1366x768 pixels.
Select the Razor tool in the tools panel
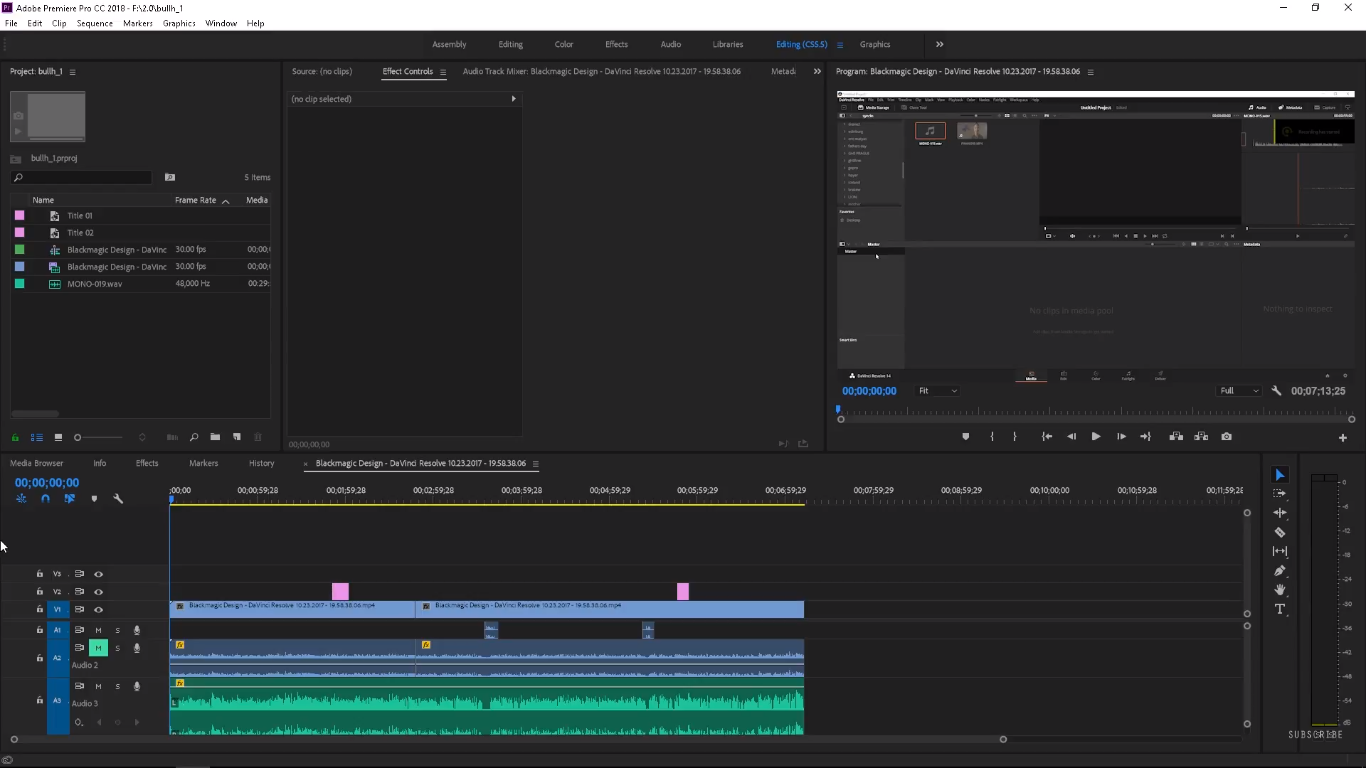(x=1279, y=532)
